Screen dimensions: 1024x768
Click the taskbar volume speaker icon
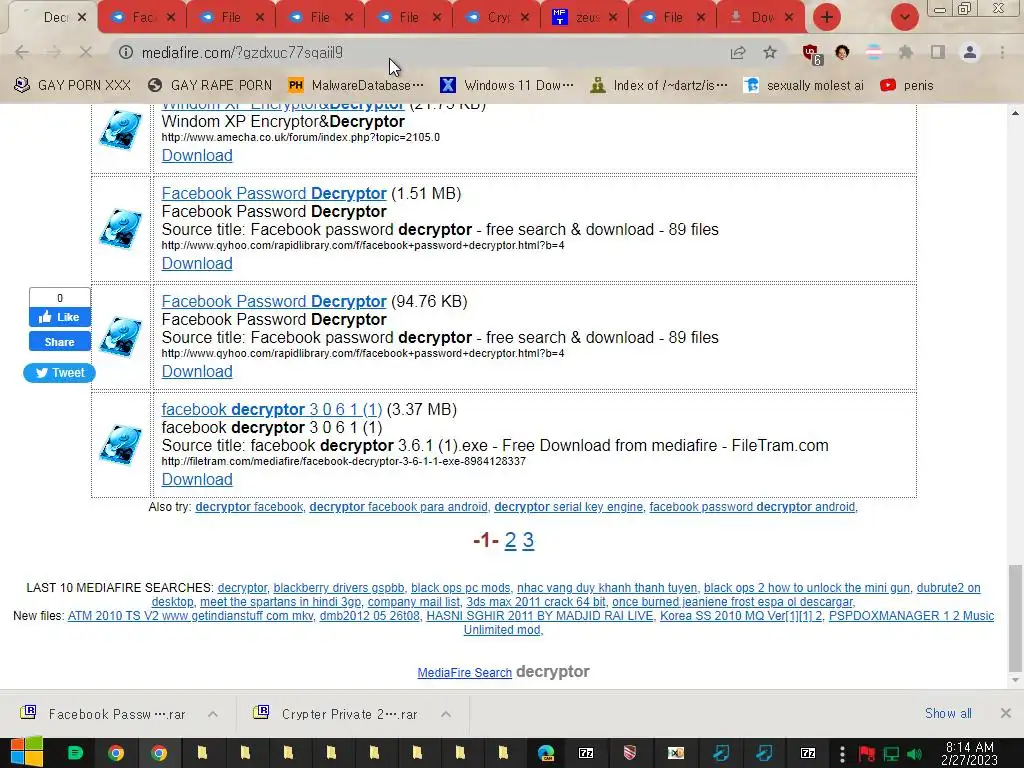pyautogui.click(x=914, y=754)
